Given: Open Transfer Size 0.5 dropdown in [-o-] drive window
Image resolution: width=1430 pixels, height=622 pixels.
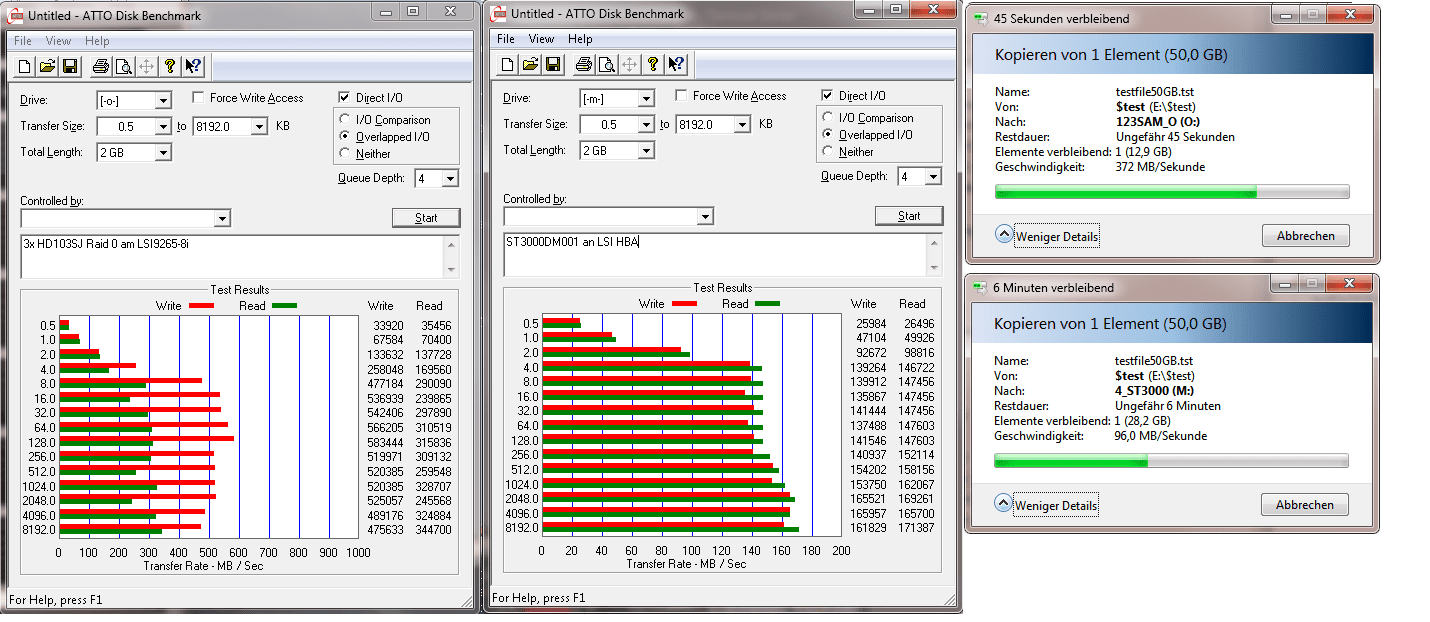Looking at the screenshot, I should click(162, 127).
